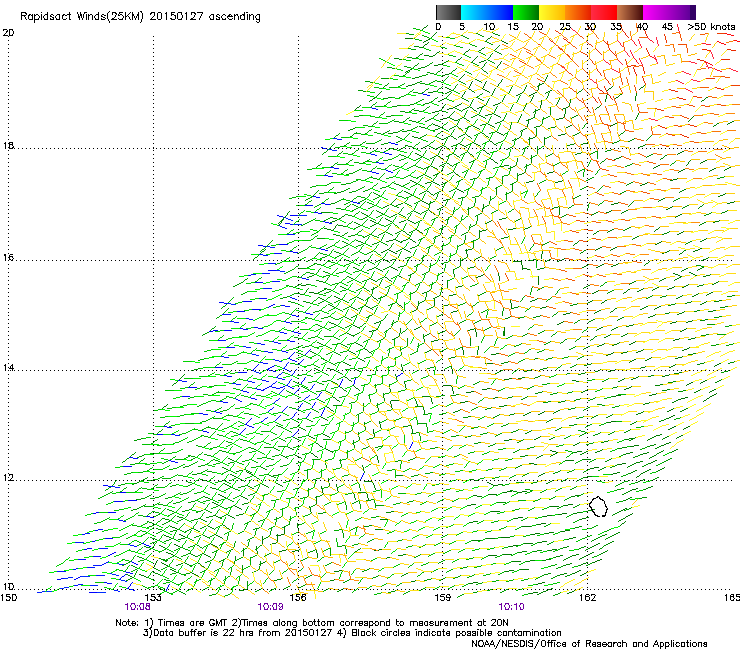Image resolution: width=740 pixels, height=650 pixels.
Task: Select the green 15–20 knots legend swatch
Action: pos(526,12)
